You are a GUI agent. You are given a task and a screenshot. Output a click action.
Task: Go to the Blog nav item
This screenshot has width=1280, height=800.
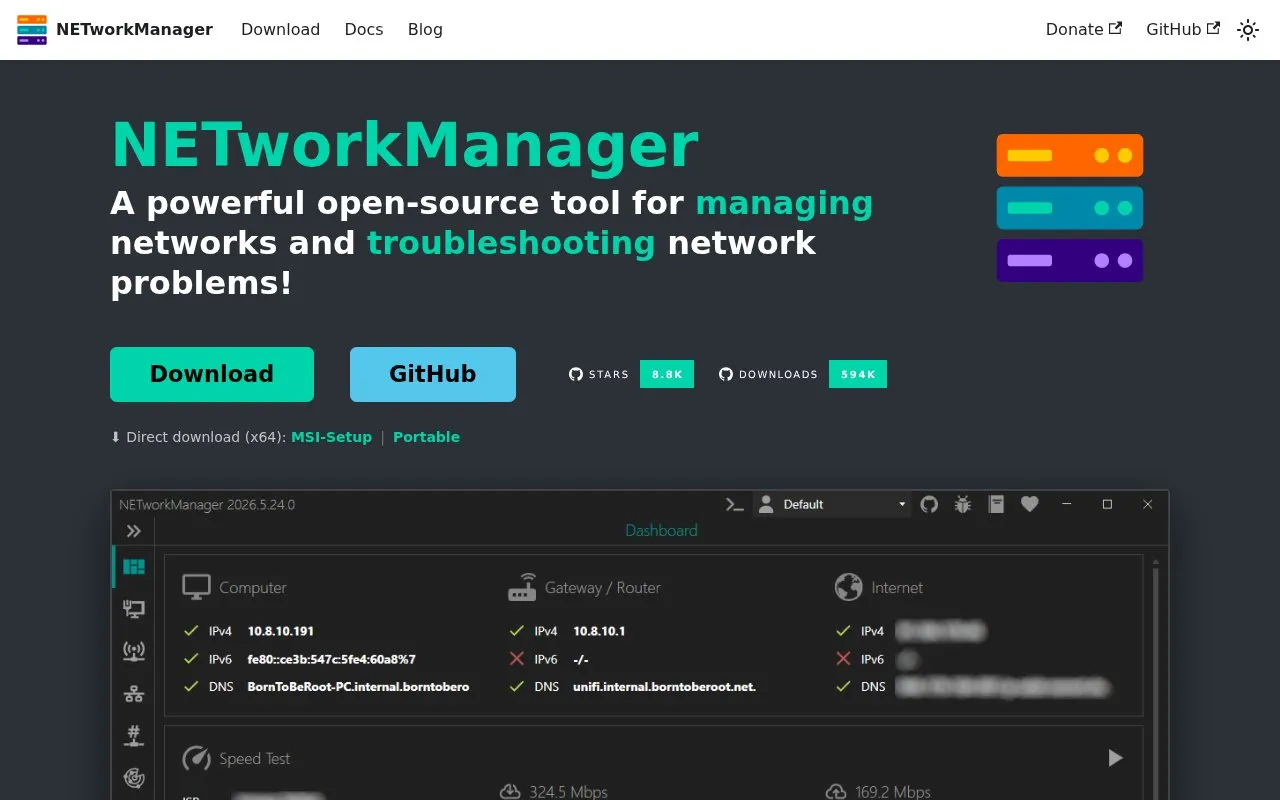425,30
